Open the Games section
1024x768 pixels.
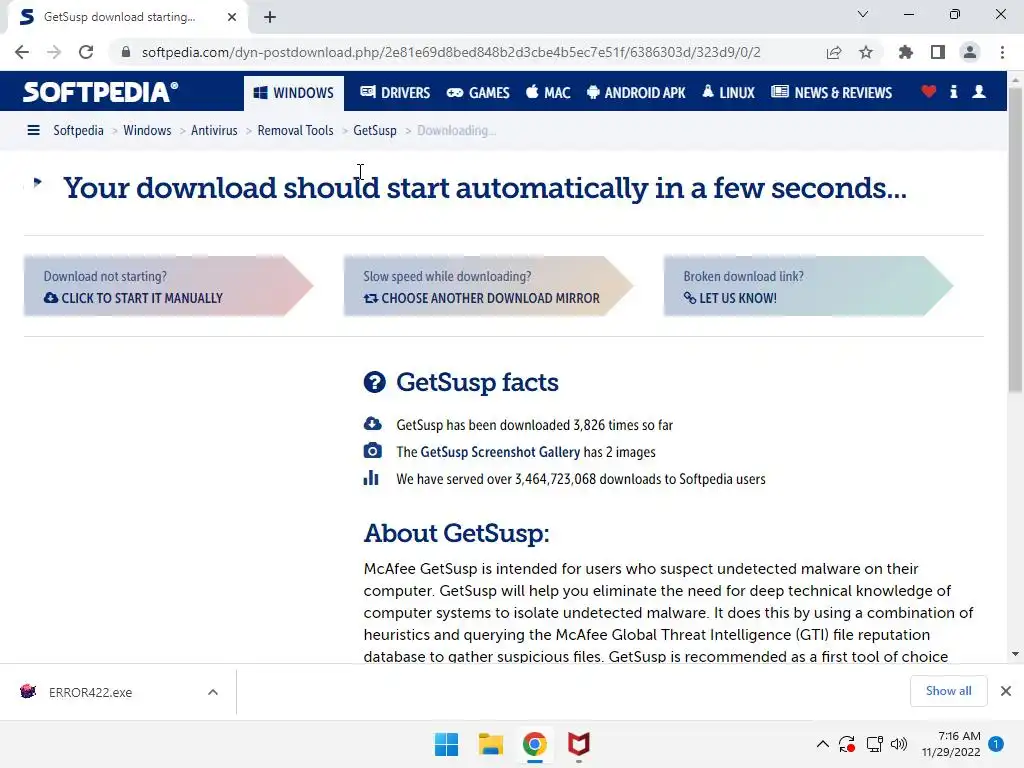478,93
